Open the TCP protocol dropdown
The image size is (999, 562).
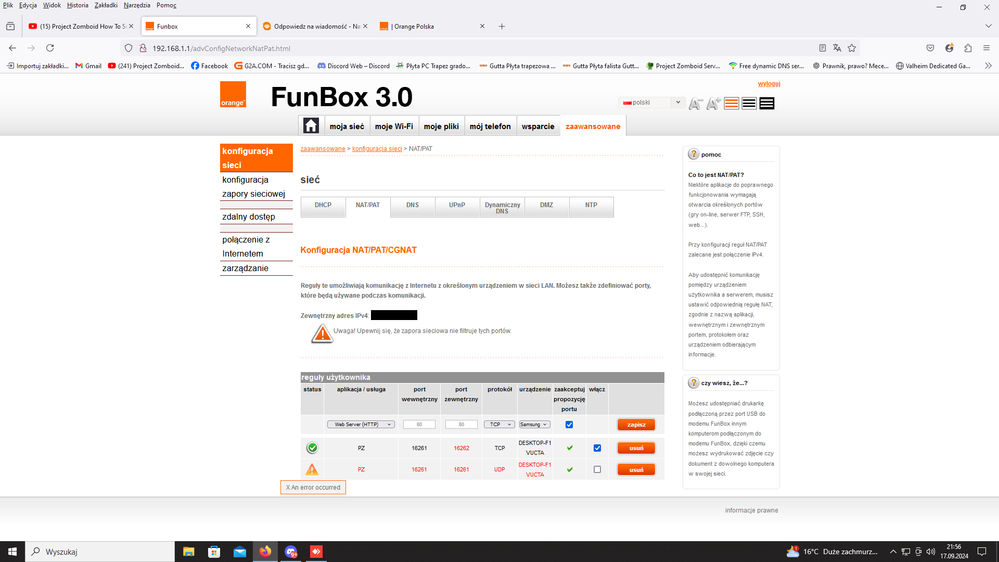point(499,424)
